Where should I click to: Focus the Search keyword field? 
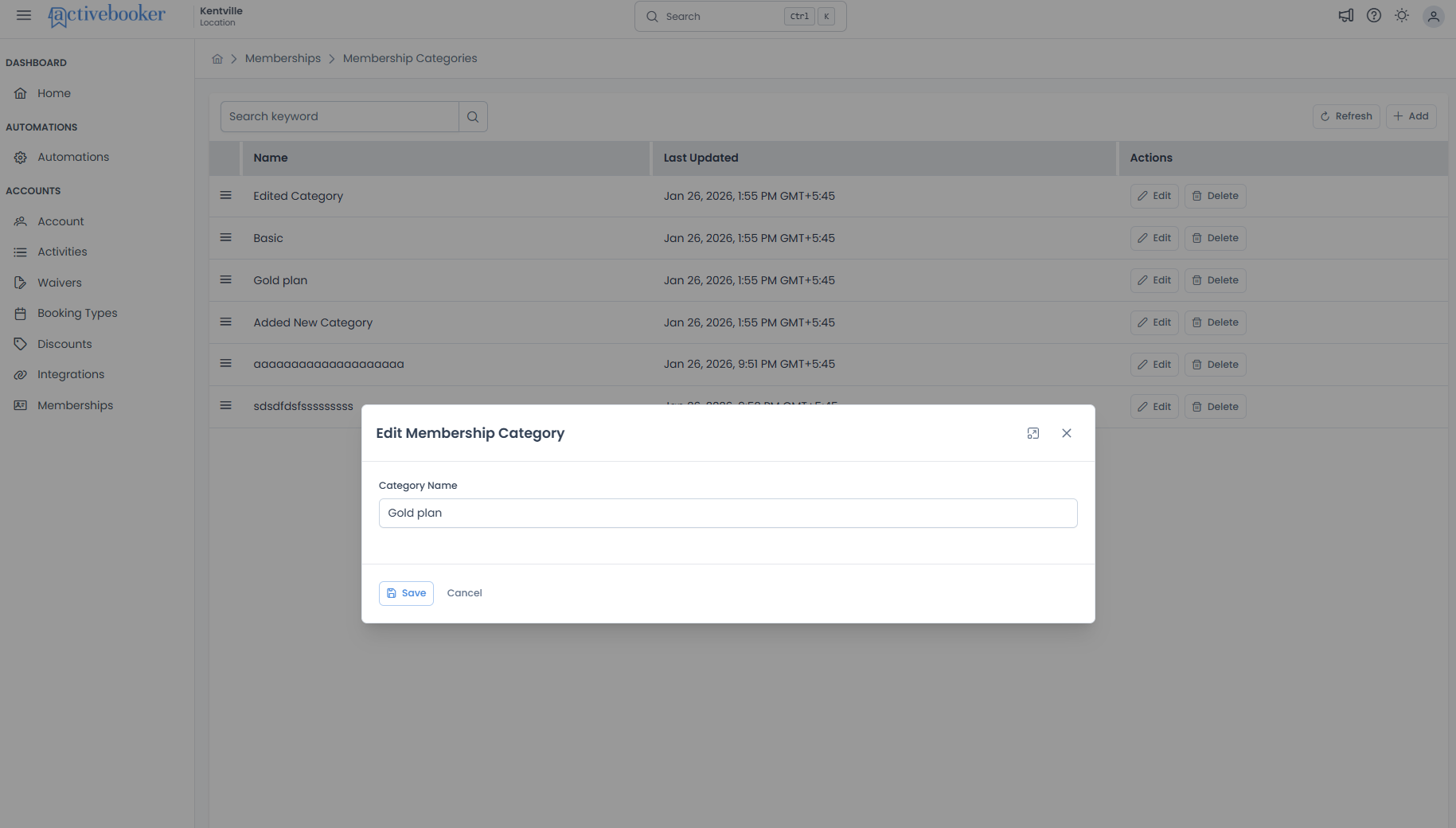tap(340, 116)
